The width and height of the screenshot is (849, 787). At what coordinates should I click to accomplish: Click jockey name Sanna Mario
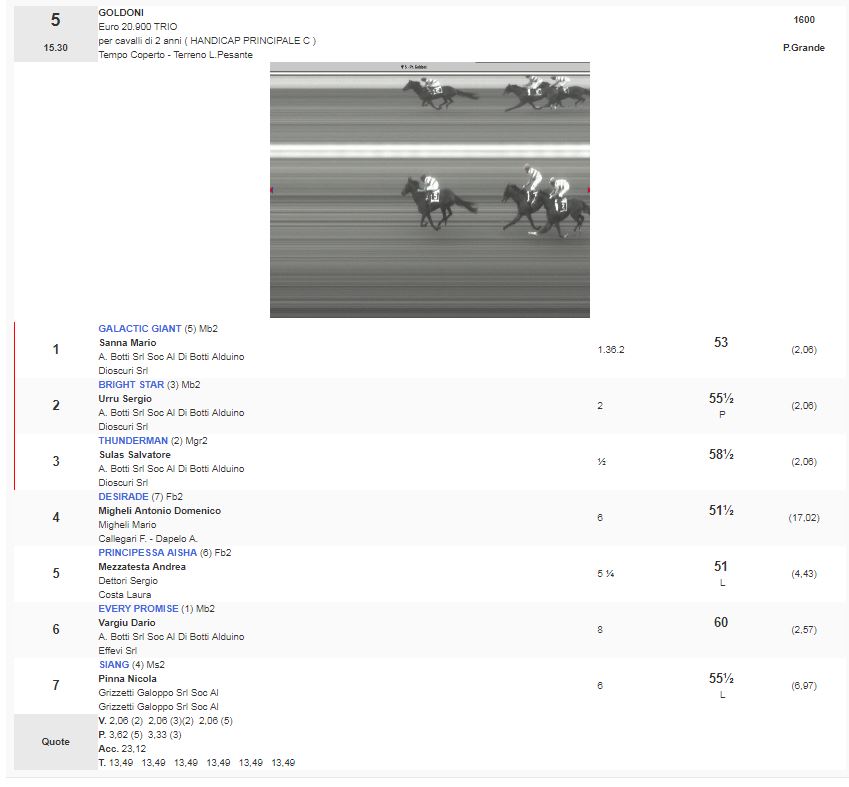(127, 343)
